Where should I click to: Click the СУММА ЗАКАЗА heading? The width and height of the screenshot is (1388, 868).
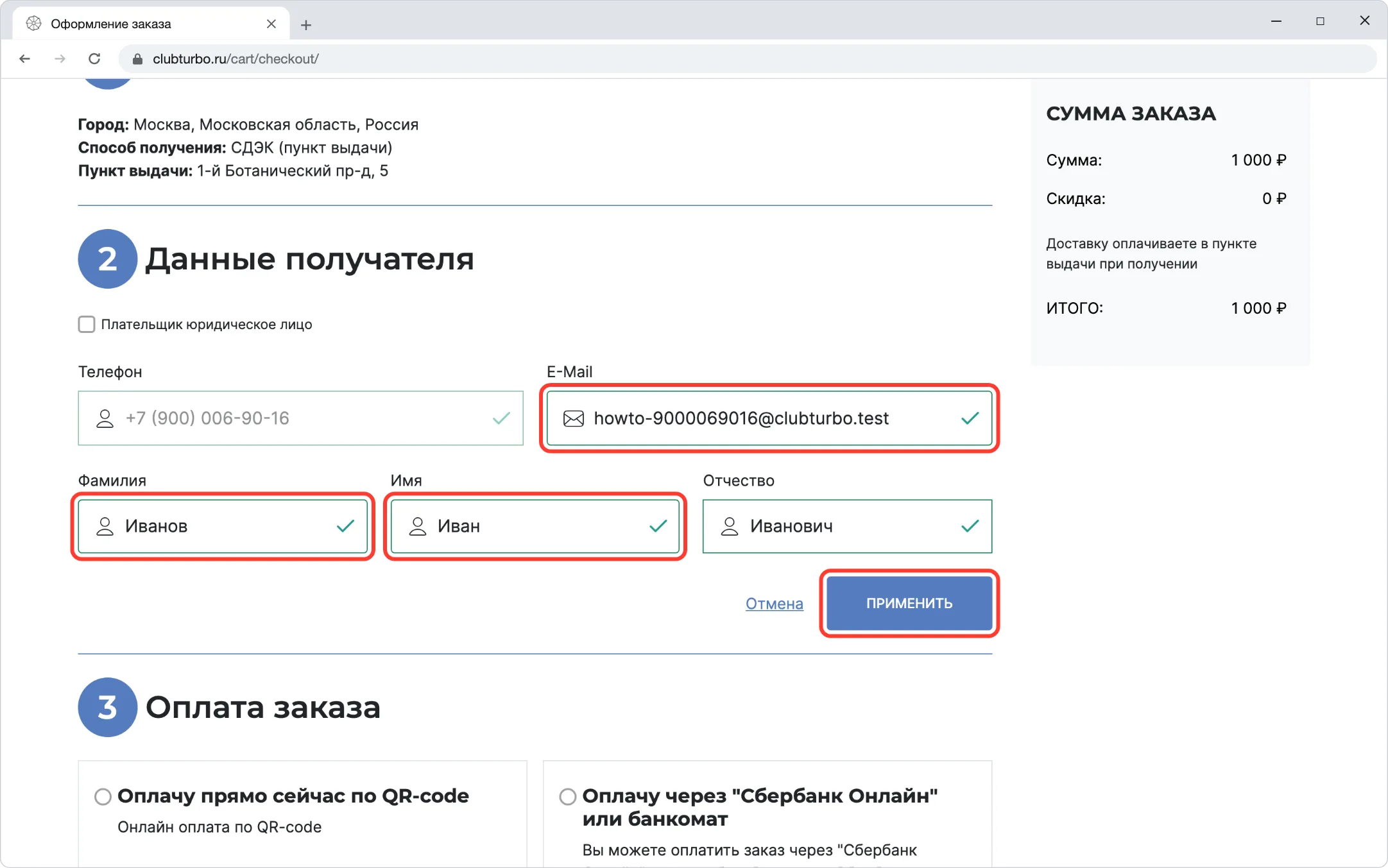(x=1131, y=114)
